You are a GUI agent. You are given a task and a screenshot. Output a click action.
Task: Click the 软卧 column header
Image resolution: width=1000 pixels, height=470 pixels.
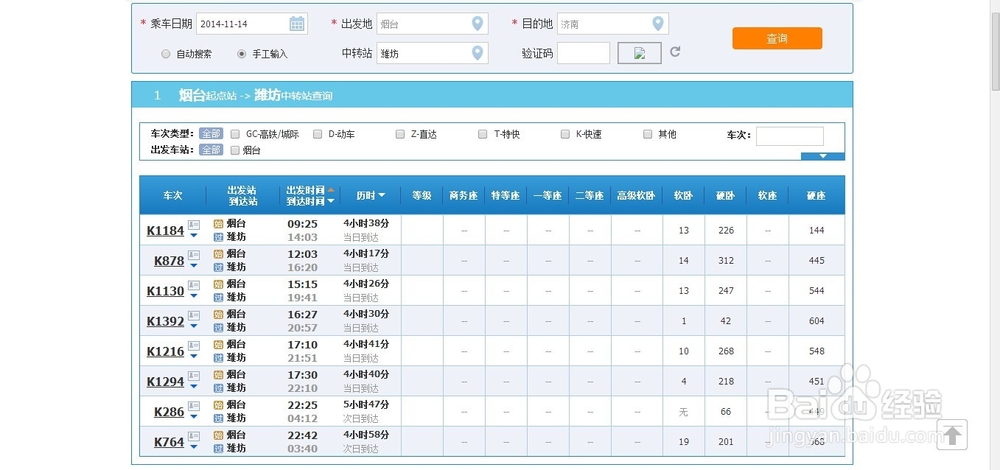point(683,195)
